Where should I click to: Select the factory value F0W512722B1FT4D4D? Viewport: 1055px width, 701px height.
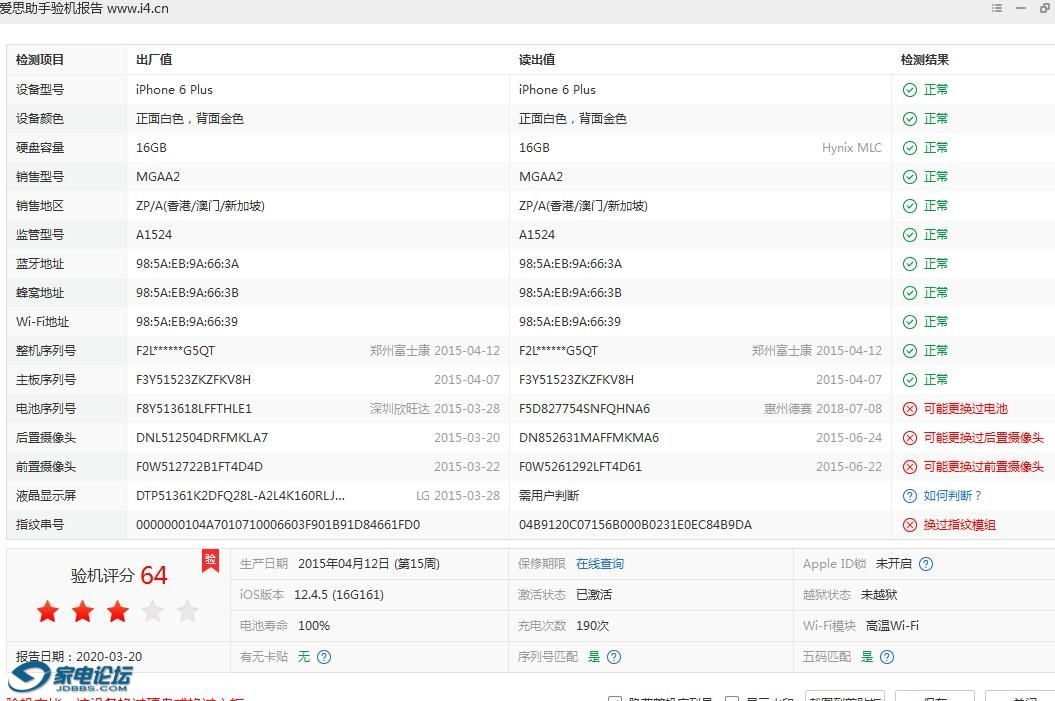tap(199, 467)
